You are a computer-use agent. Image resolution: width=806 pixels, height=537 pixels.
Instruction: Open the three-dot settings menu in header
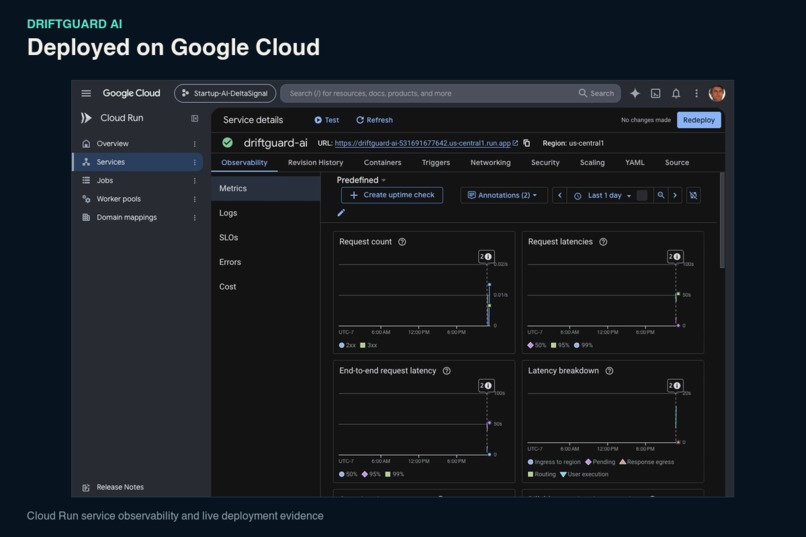tap(697, 93)
